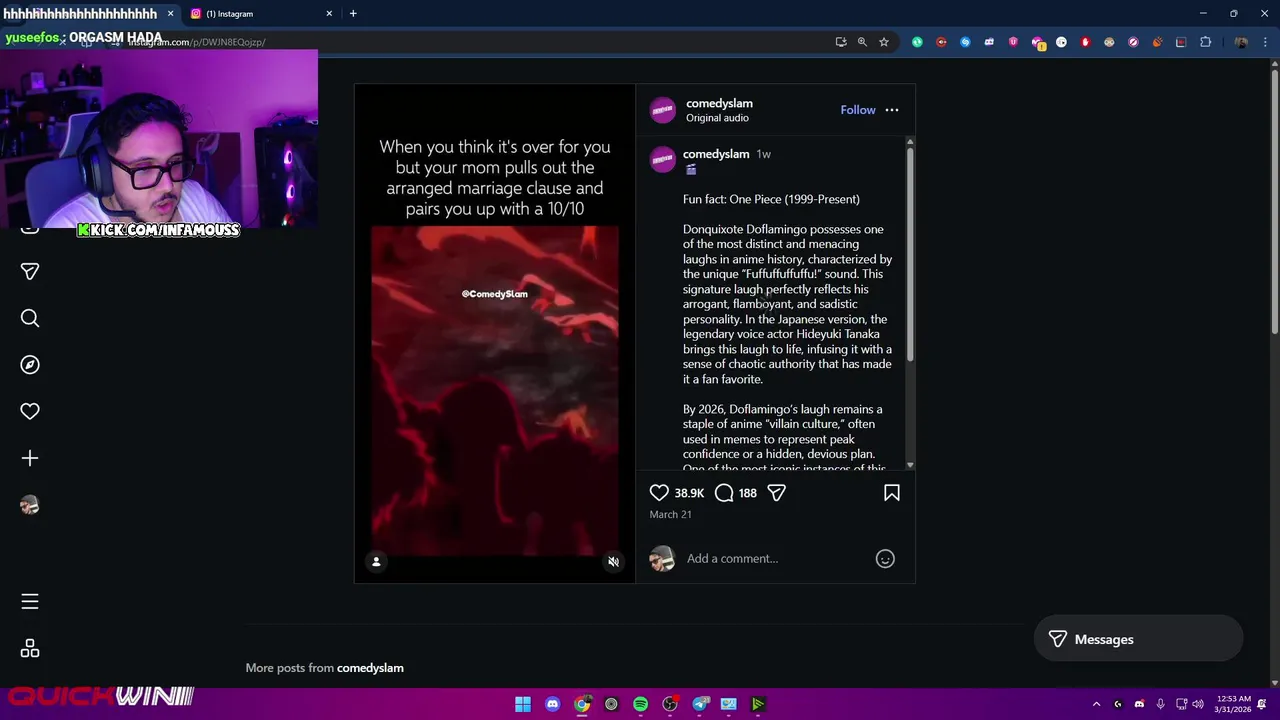Click the post date March 21

(670, 514)
